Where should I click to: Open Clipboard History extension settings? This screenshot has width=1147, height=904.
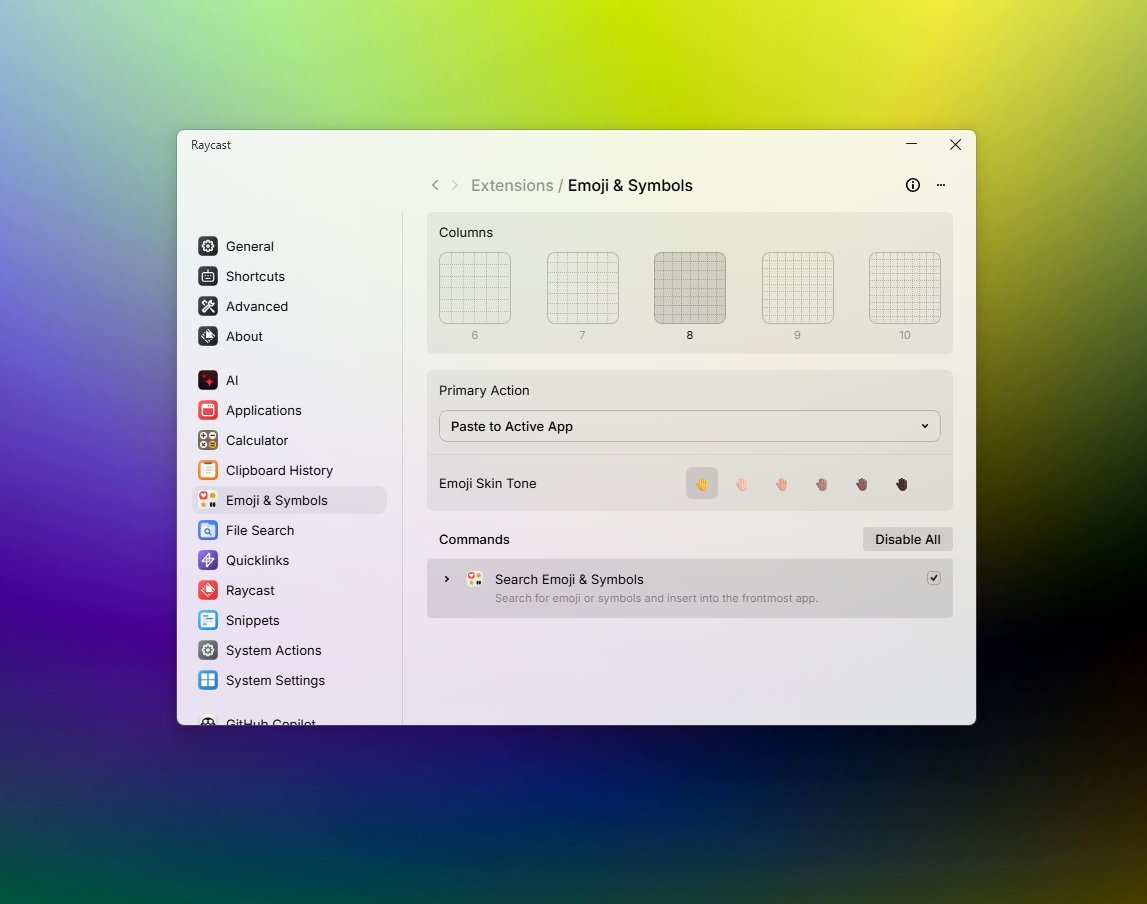(x=278, y=470)
